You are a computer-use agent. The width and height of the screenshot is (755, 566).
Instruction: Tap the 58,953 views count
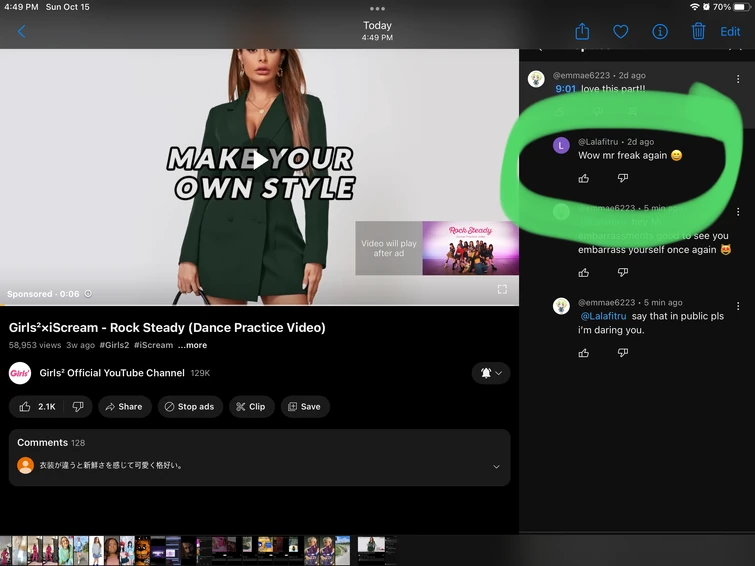click(x=35, y=345)
